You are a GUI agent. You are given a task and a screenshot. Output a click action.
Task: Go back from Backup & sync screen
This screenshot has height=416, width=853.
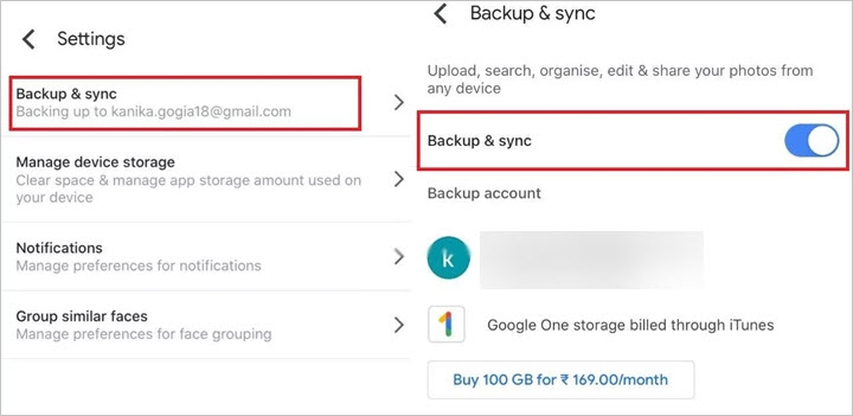(x=440, y=14)
